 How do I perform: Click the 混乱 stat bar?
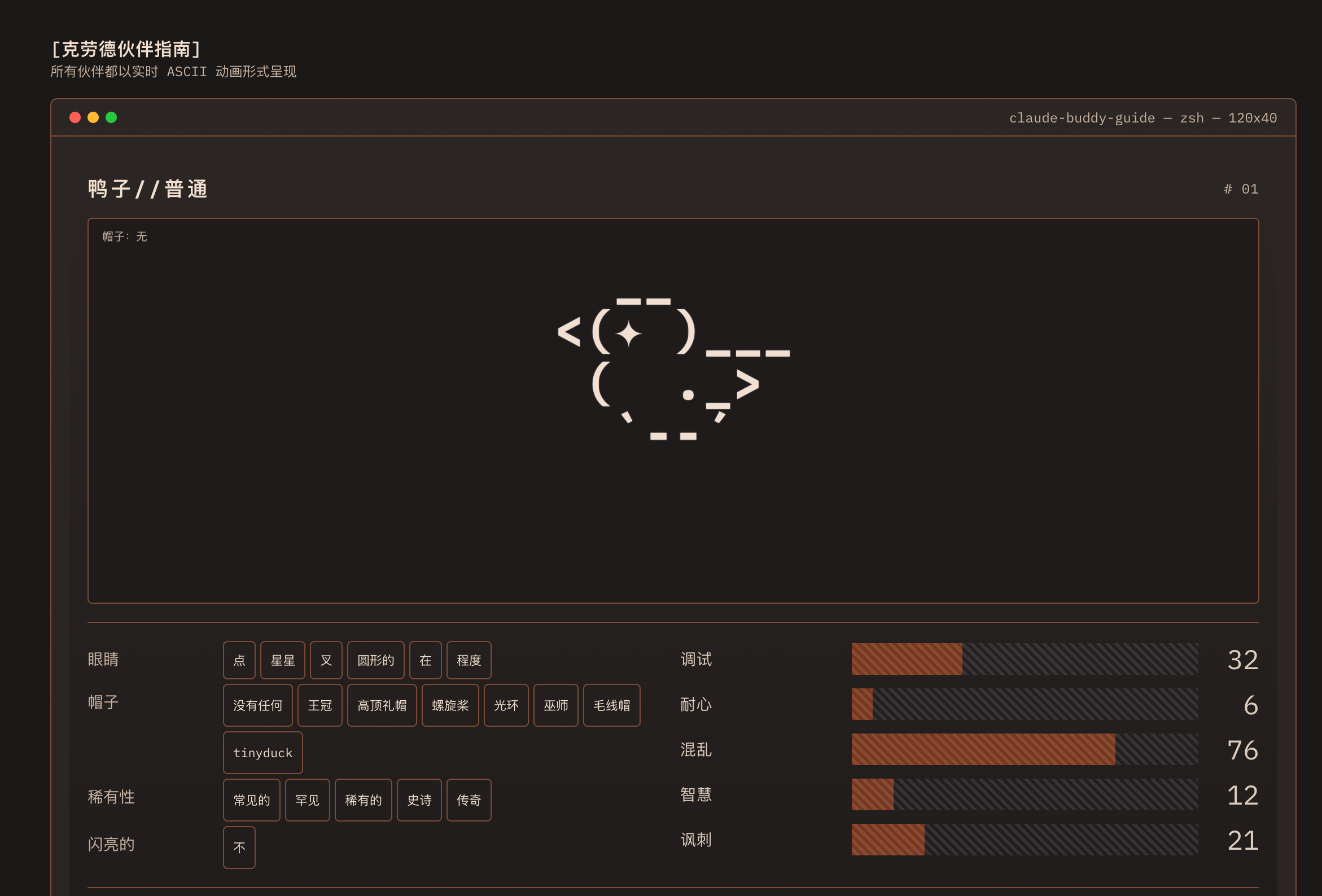(x=1025, y=749)
